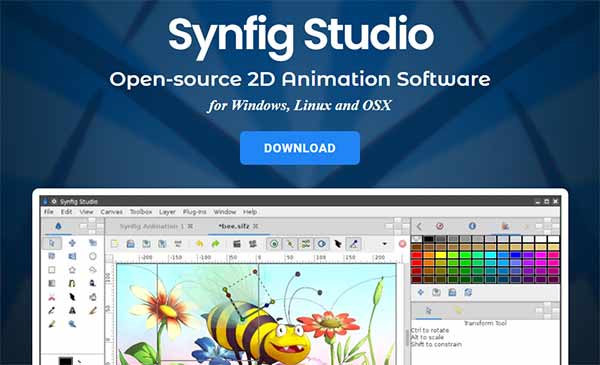Select the Polygon tool
The image size is (600, 365).
click(x=93, y=270)
